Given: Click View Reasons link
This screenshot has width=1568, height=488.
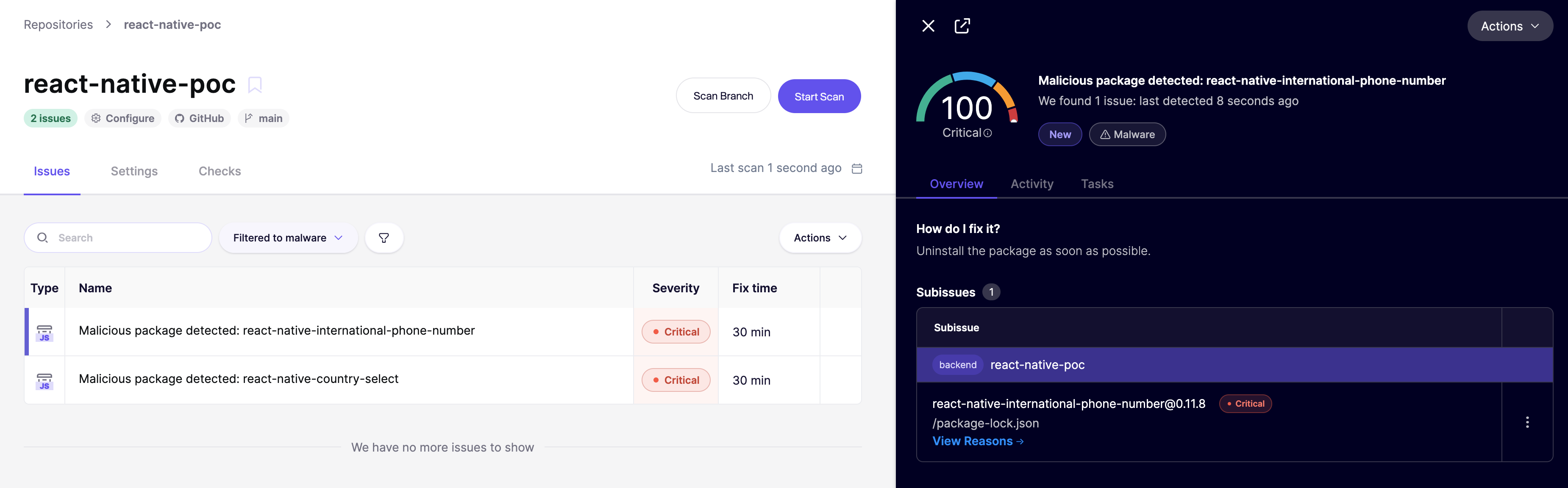Looking at the screenshot, I should [978, 441].
